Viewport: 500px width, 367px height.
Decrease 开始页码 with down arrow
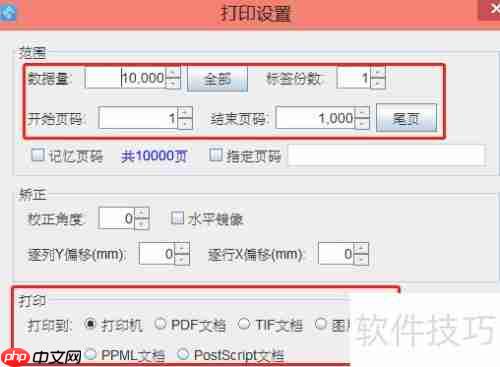pos(185,123)
